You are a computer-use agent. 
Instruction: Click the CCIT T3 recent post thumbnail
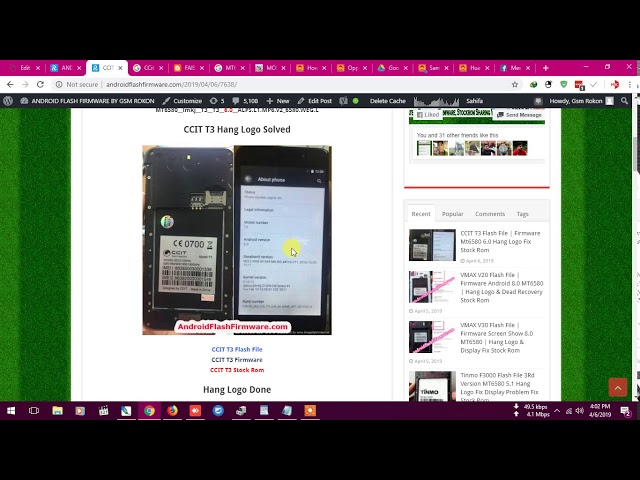coord(432,245)
